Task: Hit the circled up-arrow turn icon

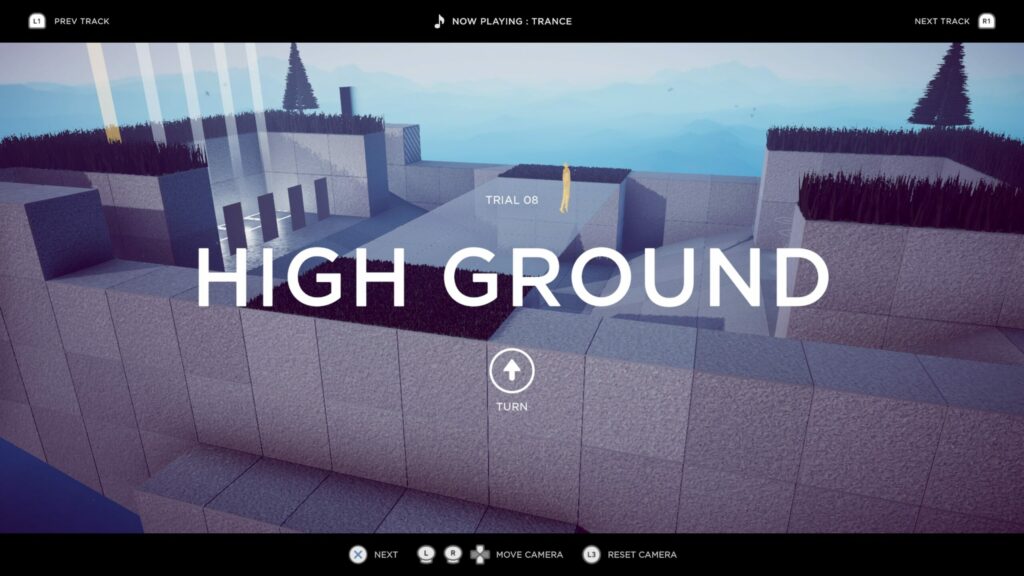Action: tap(511, 371)
